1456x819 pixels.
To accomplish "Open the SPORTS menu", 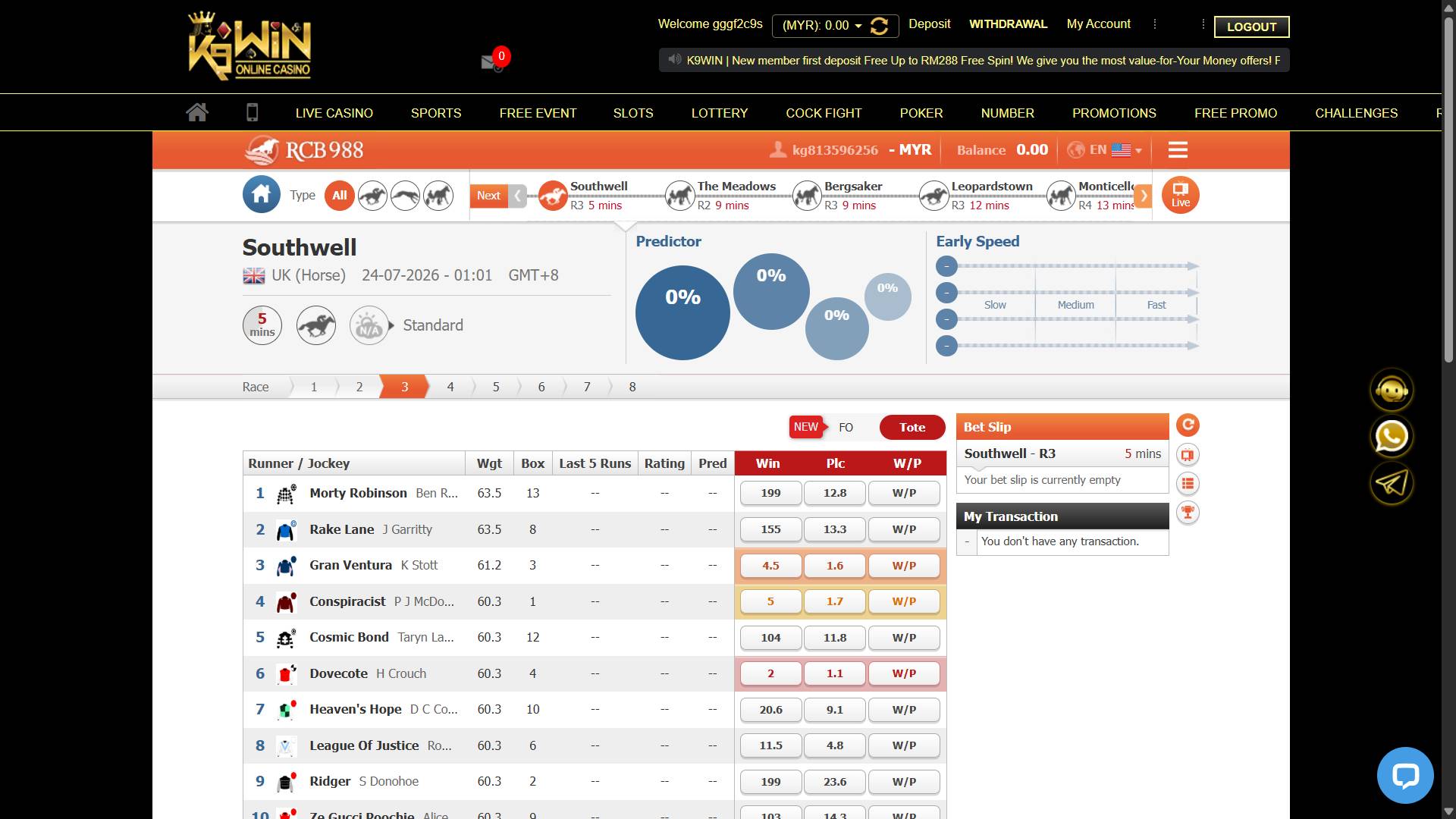I will (x=436, y=113).
